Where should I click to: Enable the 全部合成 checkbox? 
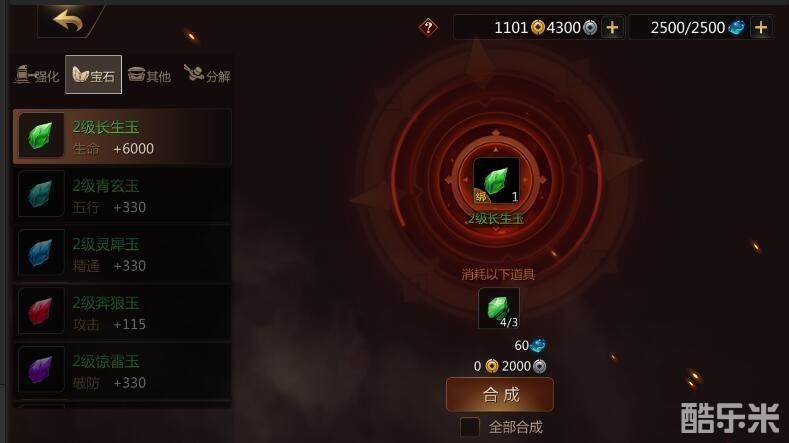coord(469,427)
